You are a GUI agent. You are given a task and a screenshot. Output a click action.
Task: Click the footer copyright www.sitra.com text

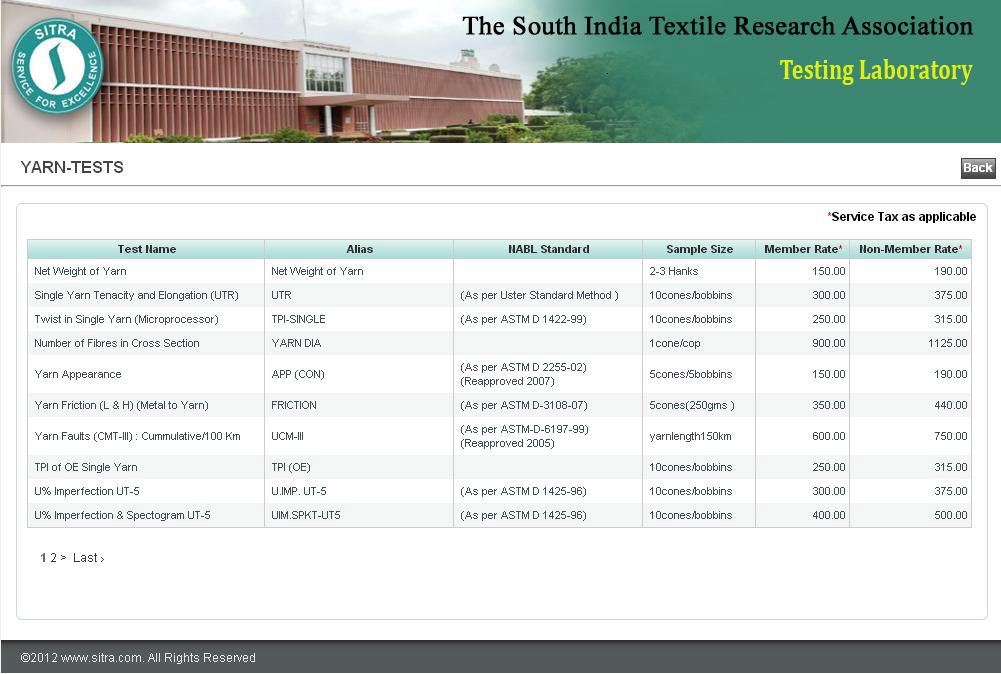[138, 658]
